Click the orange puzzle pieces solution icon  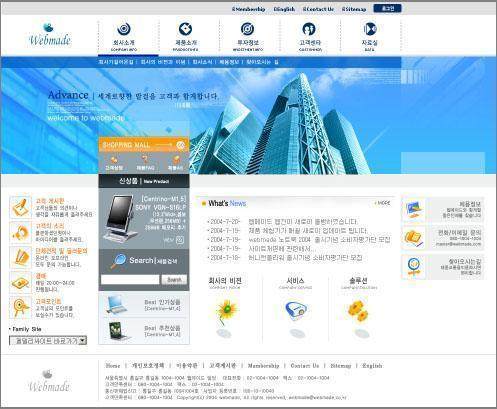point(358,311)
